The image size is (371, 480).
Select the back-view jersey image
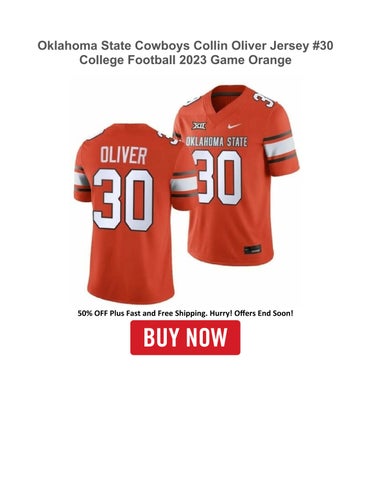click(x=133, y=213)
